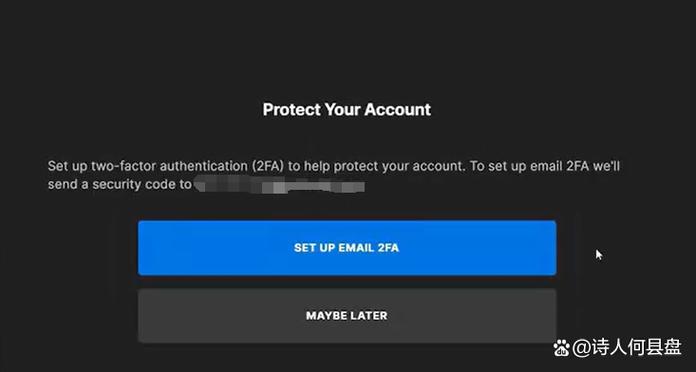Click the Protect Your Account heading

pyautogui.click(x=347, y=110)
